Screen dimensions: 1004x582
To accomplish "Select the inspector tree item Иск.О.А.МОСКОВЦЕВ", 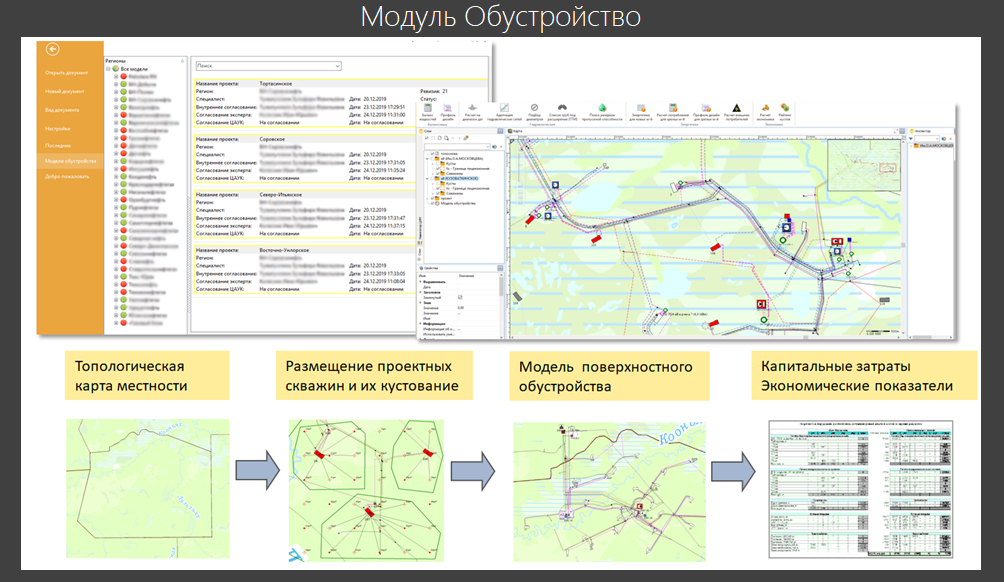I will [x=934, y=146].
